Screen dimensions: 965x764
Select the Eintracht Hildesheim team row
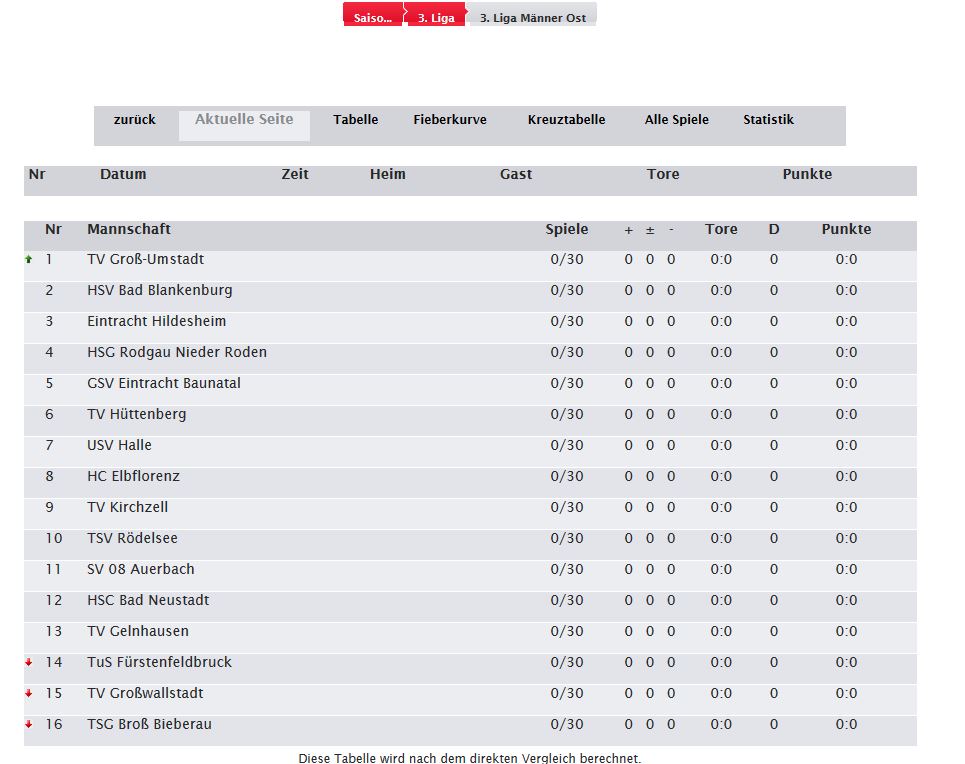click(157, 321)
